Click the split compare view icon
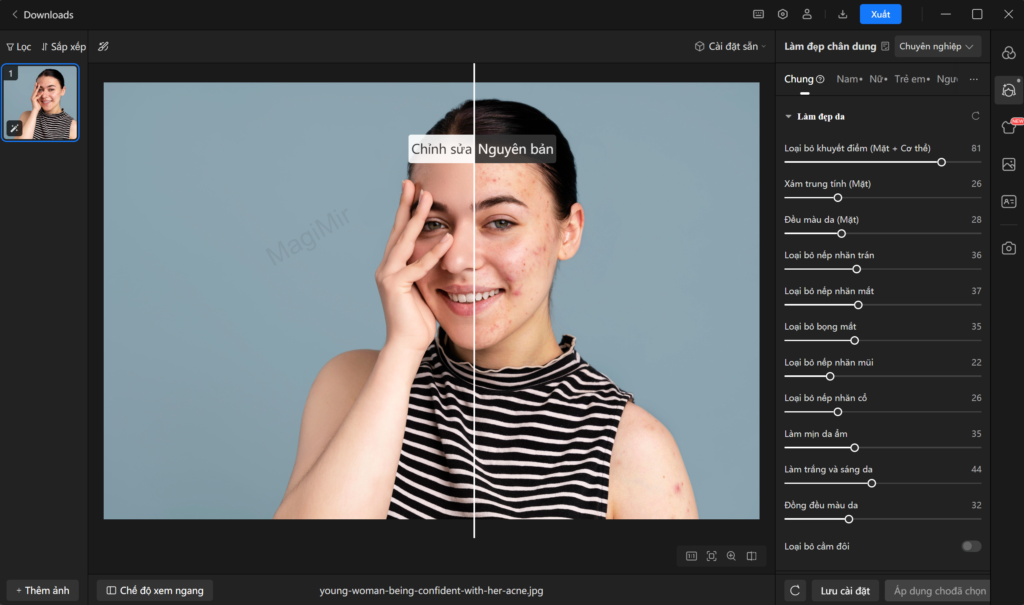This screenshot has height=605, width=1024. (x=753, y=555)
